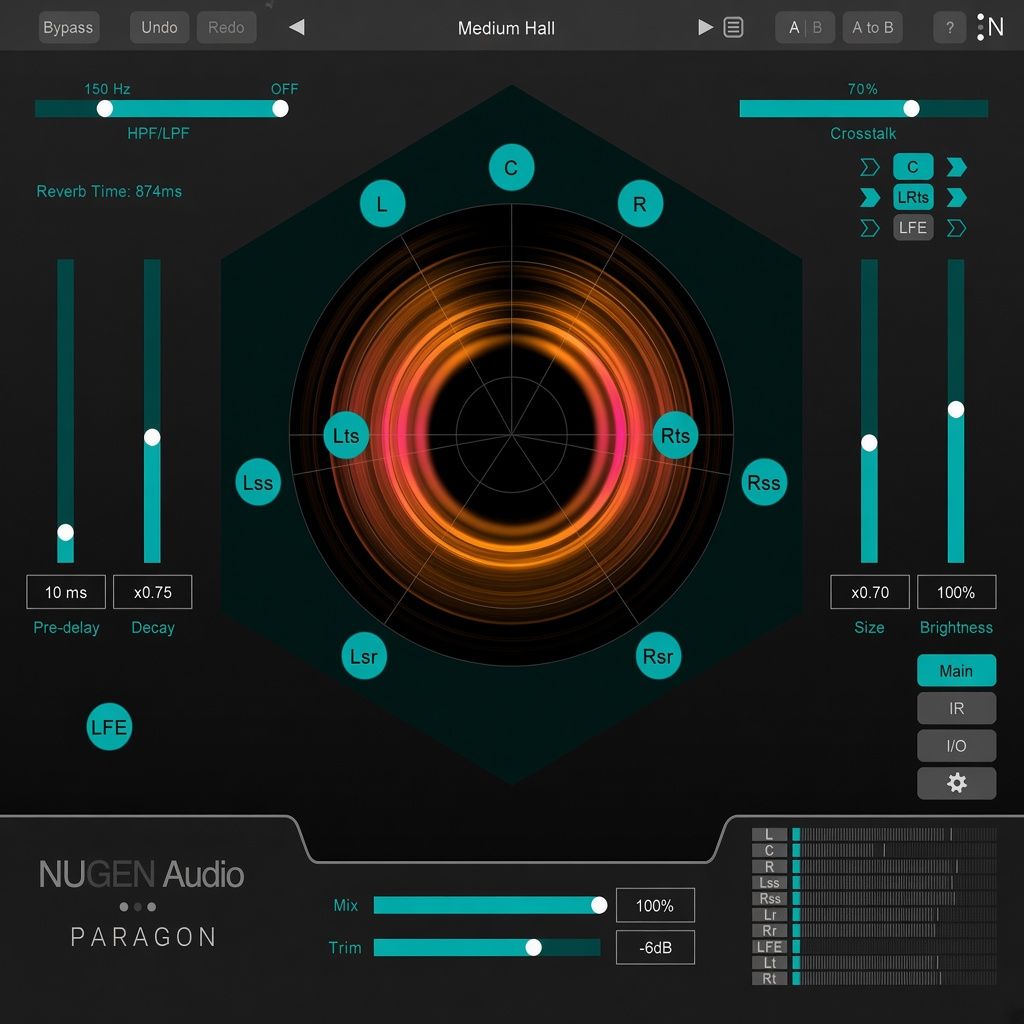This screenshot has width=1024, height=1024.
Task: Switch the A|B comparison state
Action: point(805,27)
